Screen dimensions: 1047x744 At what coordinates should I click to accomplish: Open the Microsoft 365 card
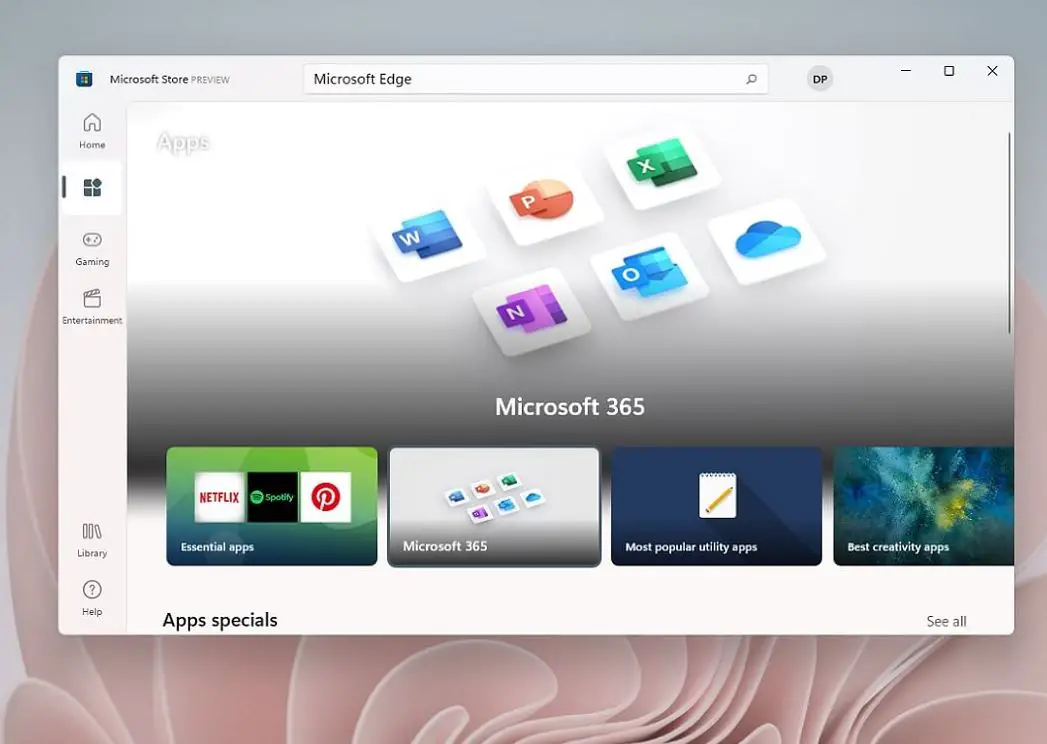tap(494, 506)
